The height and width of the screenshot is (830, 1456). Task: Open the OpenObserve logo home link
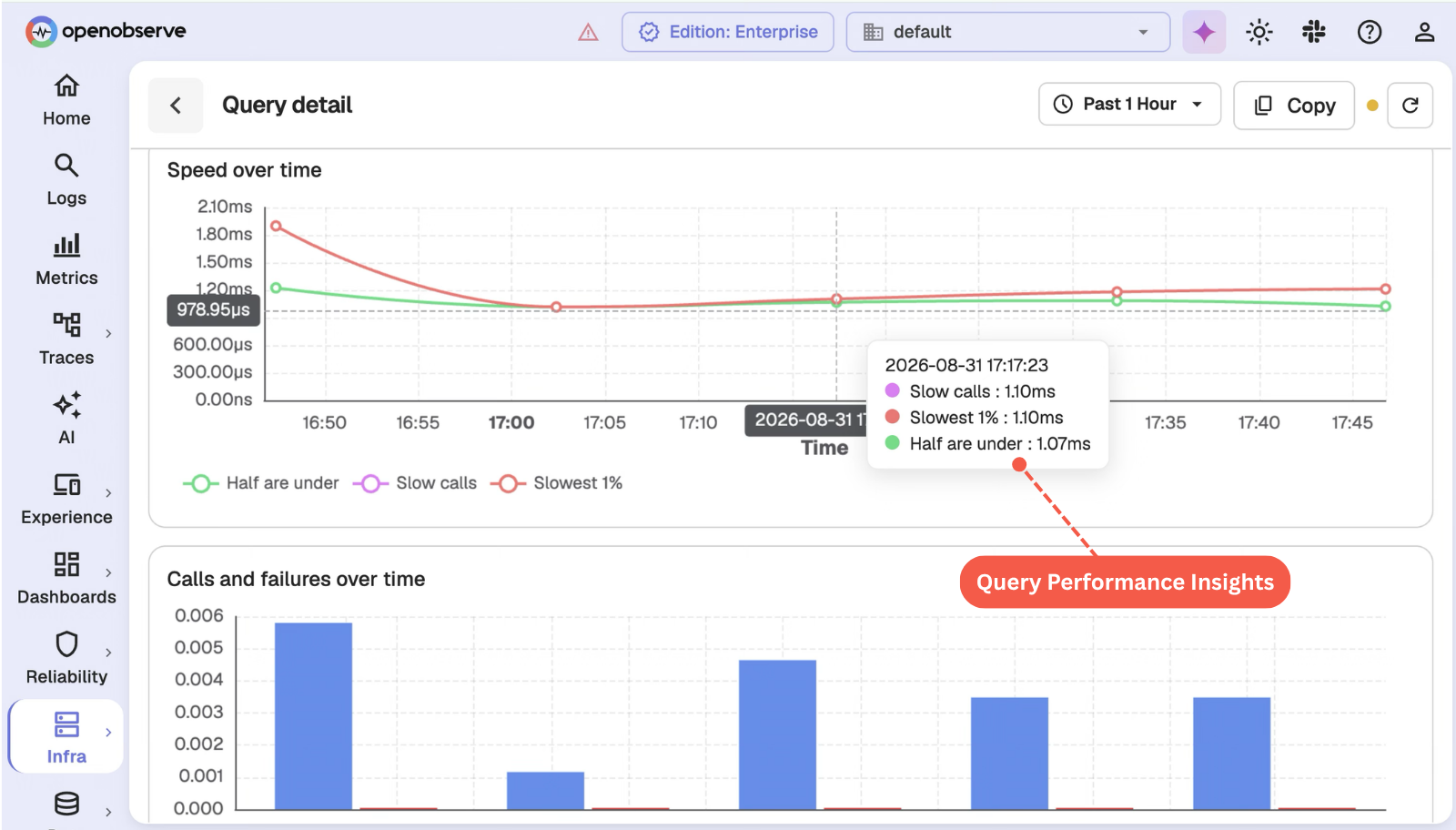(106, 32)
